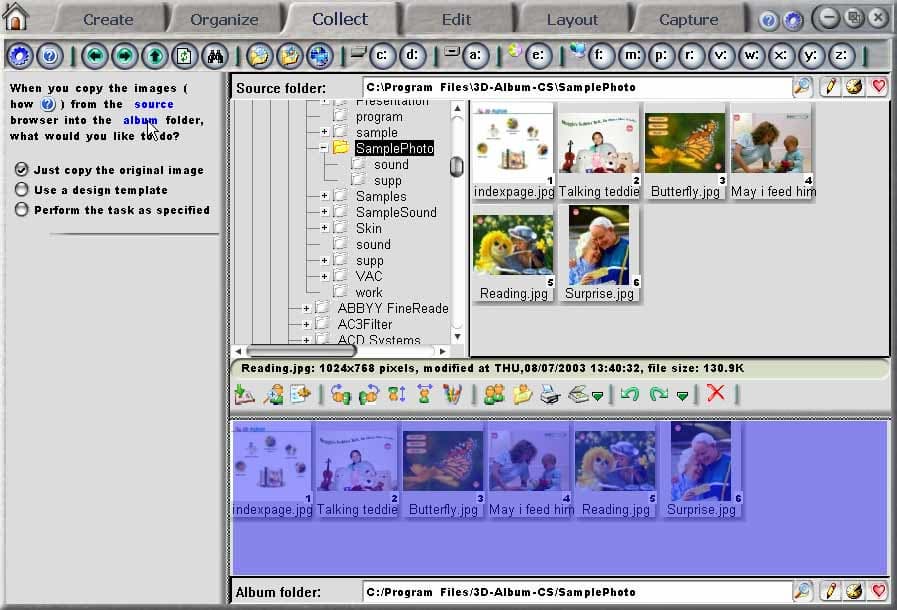This screenshot has width=897, height=610.
Task: Delete selected image with red X
Action: (716, 393)
